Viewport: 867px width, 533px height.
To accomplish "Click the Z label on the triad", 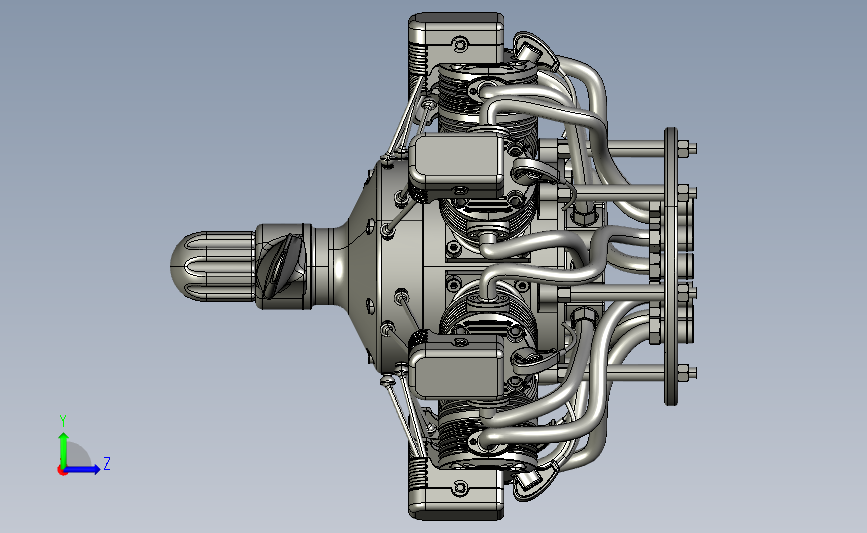I will click(x=107, y=463).
